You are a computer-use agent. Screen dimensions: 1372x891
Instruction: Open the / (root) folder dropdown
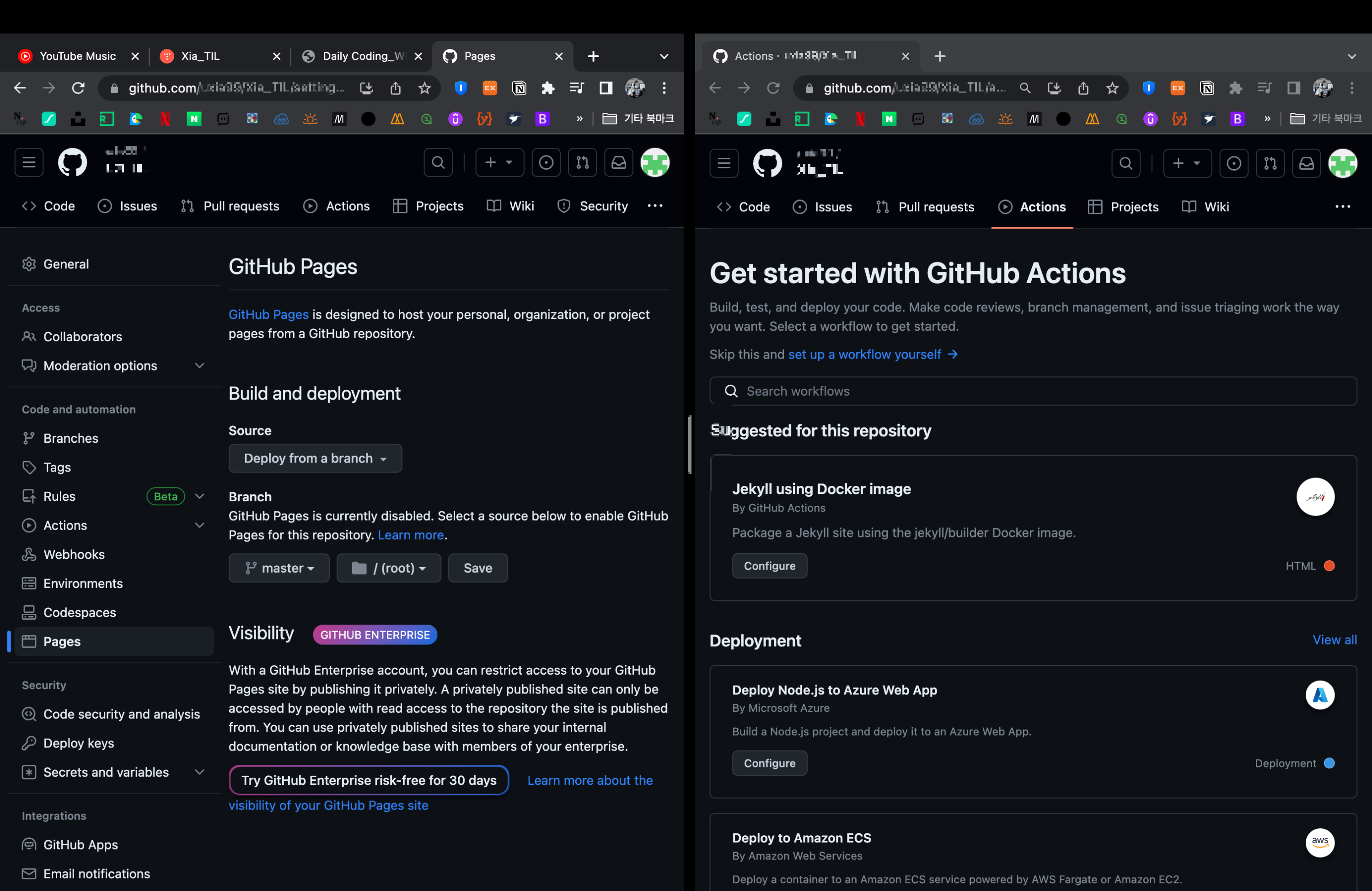coord(389,568)
